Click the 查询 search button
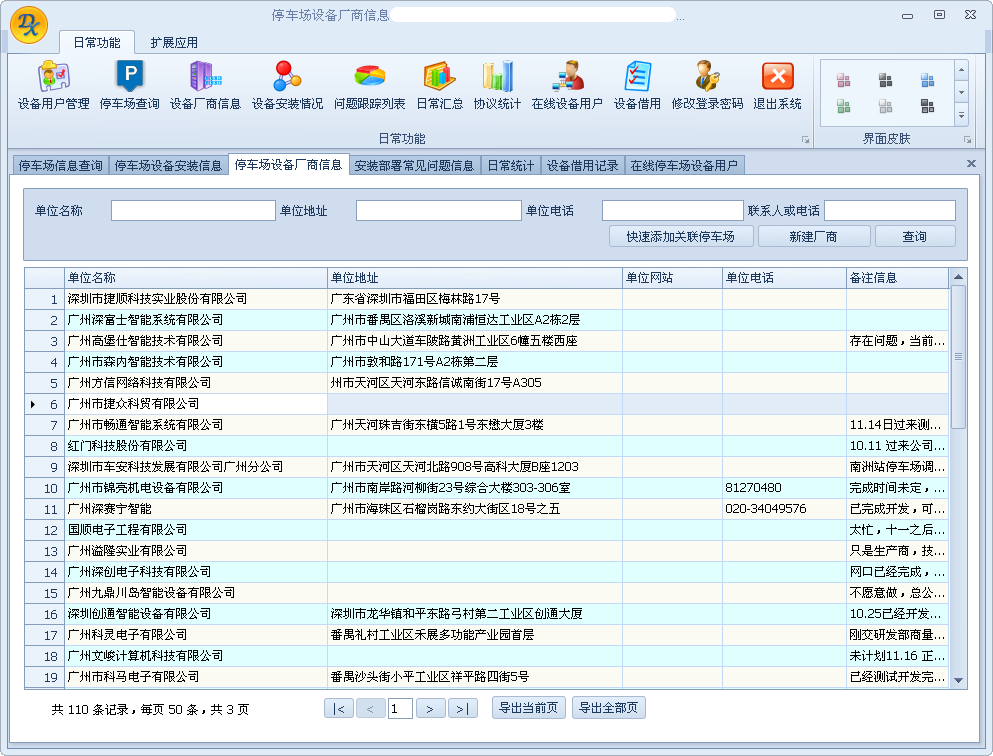The width and height of the screenshot is (993, 756). tap(915, 236)
